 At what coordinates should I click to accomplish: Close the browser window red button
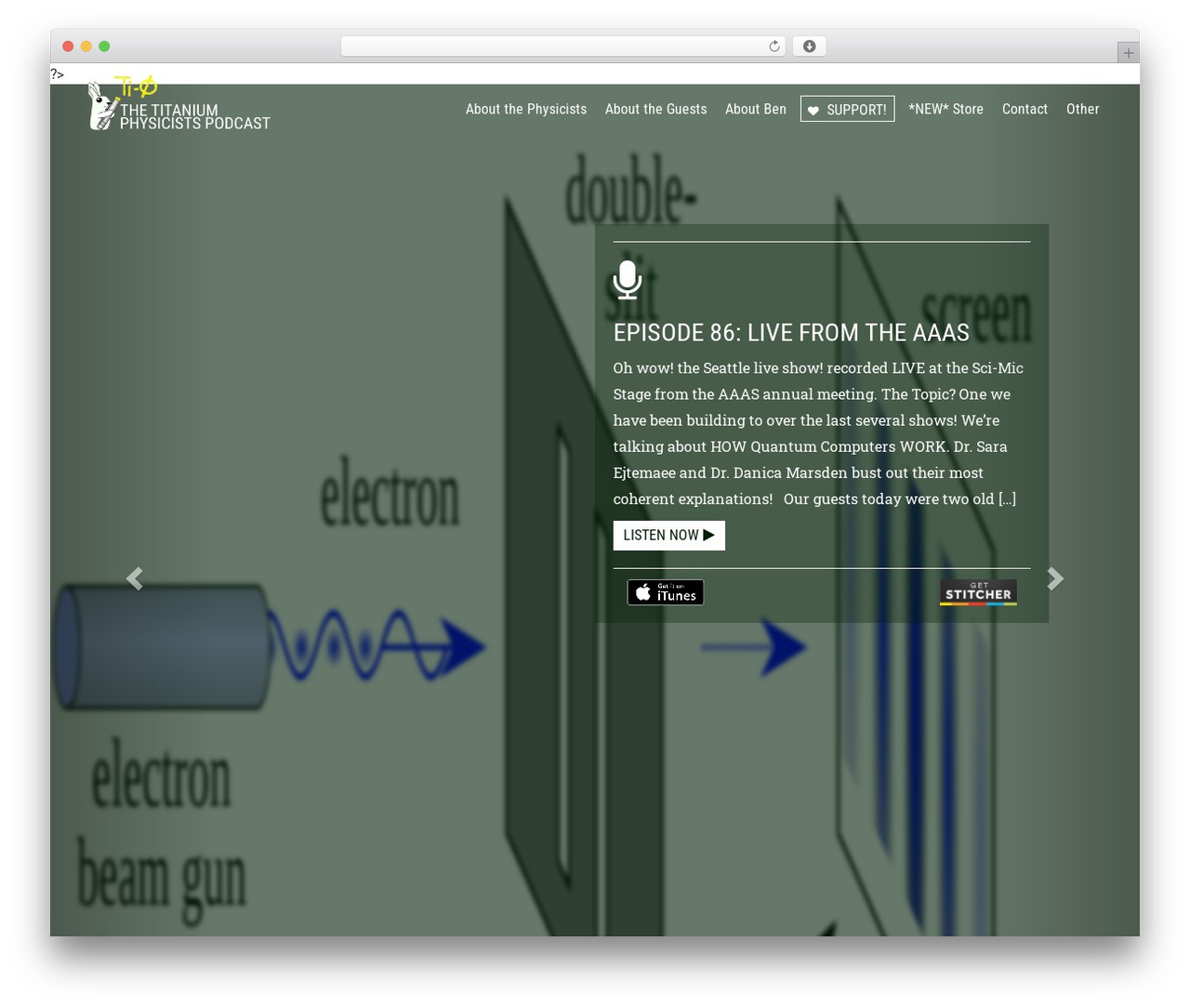click(68, 46)
